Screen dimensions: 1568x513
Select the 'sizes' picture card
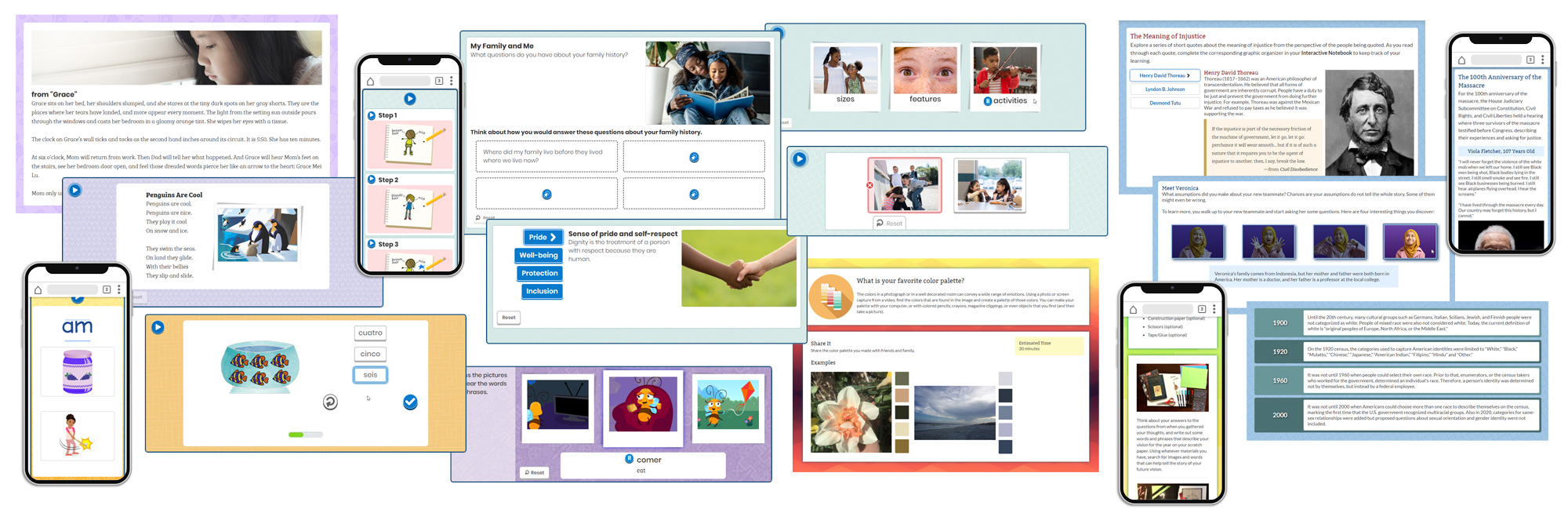[x=845, y=76]
